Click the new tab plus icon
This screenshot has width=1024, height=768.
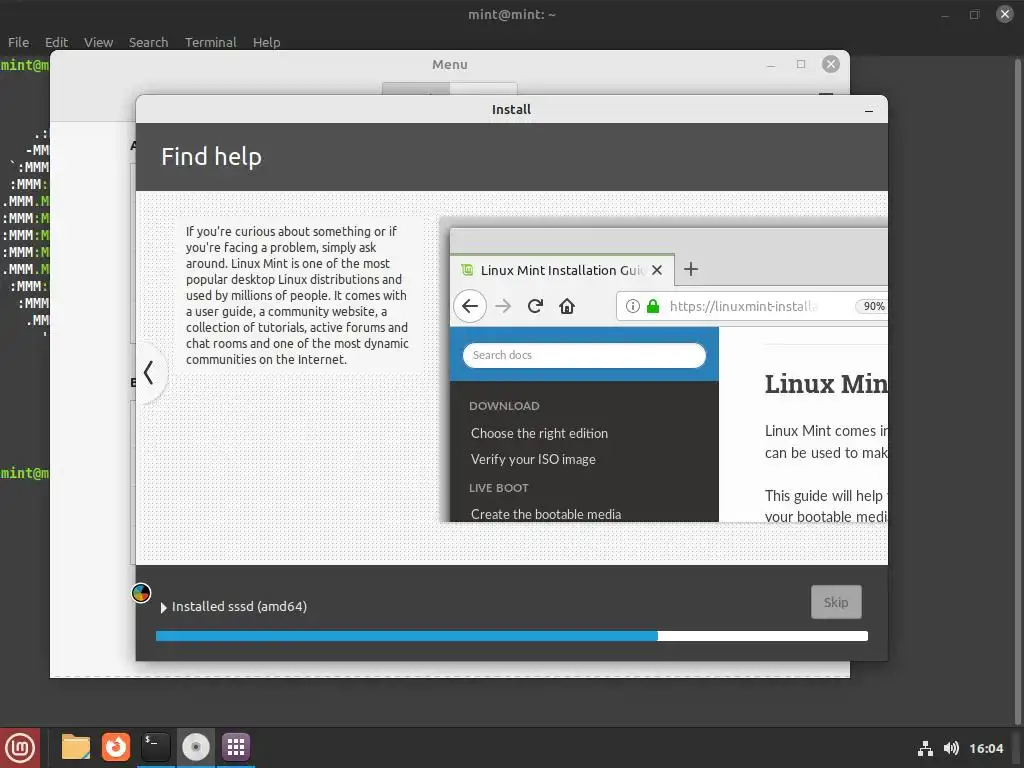[691, 269]
